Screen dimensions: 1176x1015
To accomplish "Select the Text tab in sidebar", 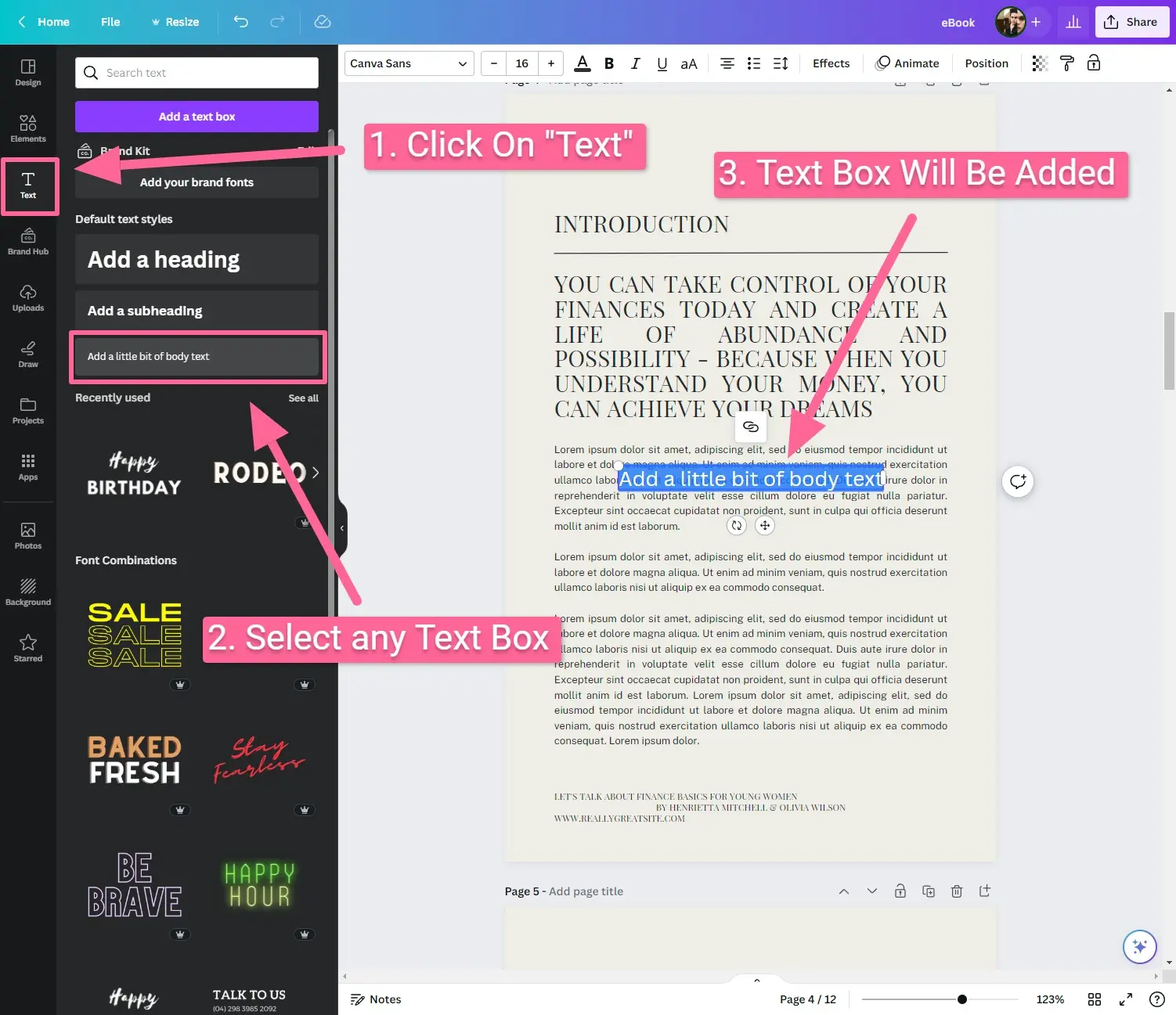I will (28, 185).
